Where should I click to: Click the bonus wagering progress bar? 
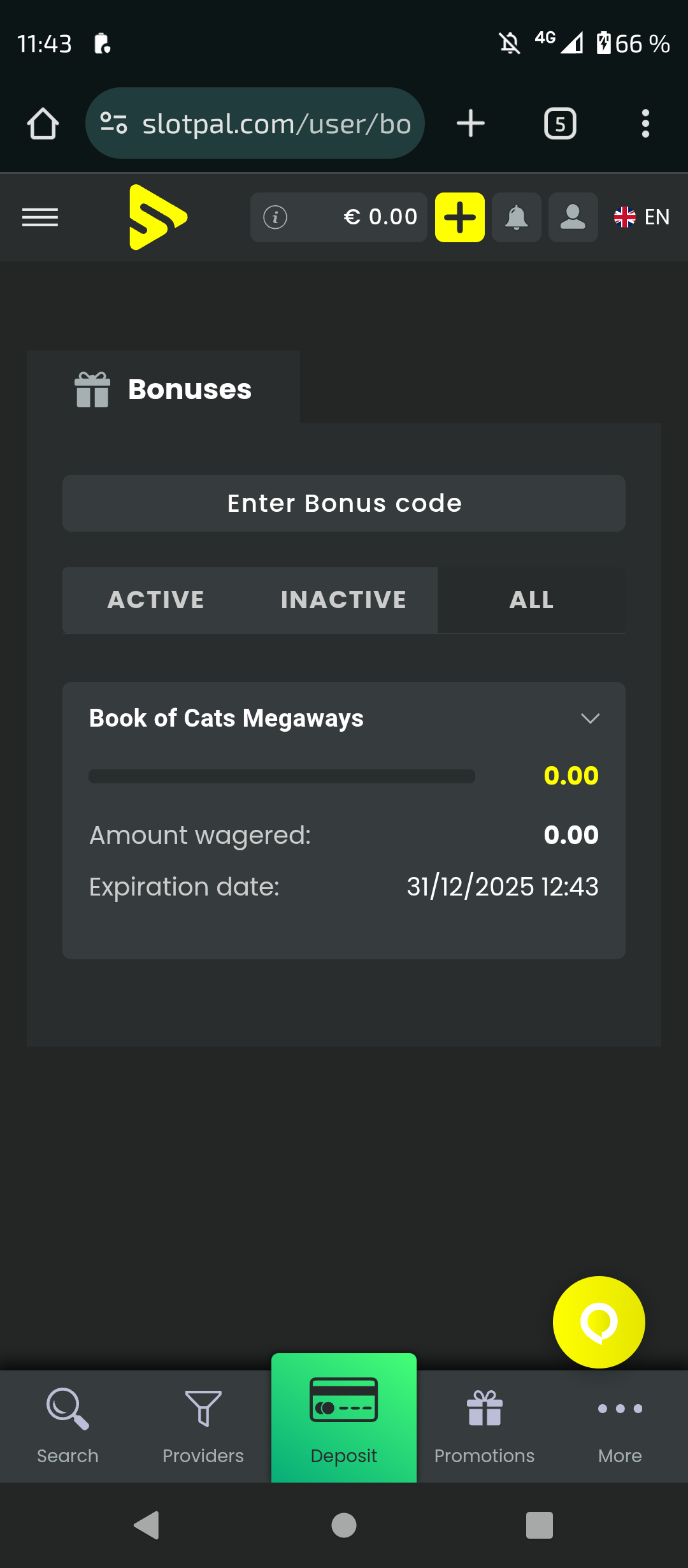(x=282, y=776)
